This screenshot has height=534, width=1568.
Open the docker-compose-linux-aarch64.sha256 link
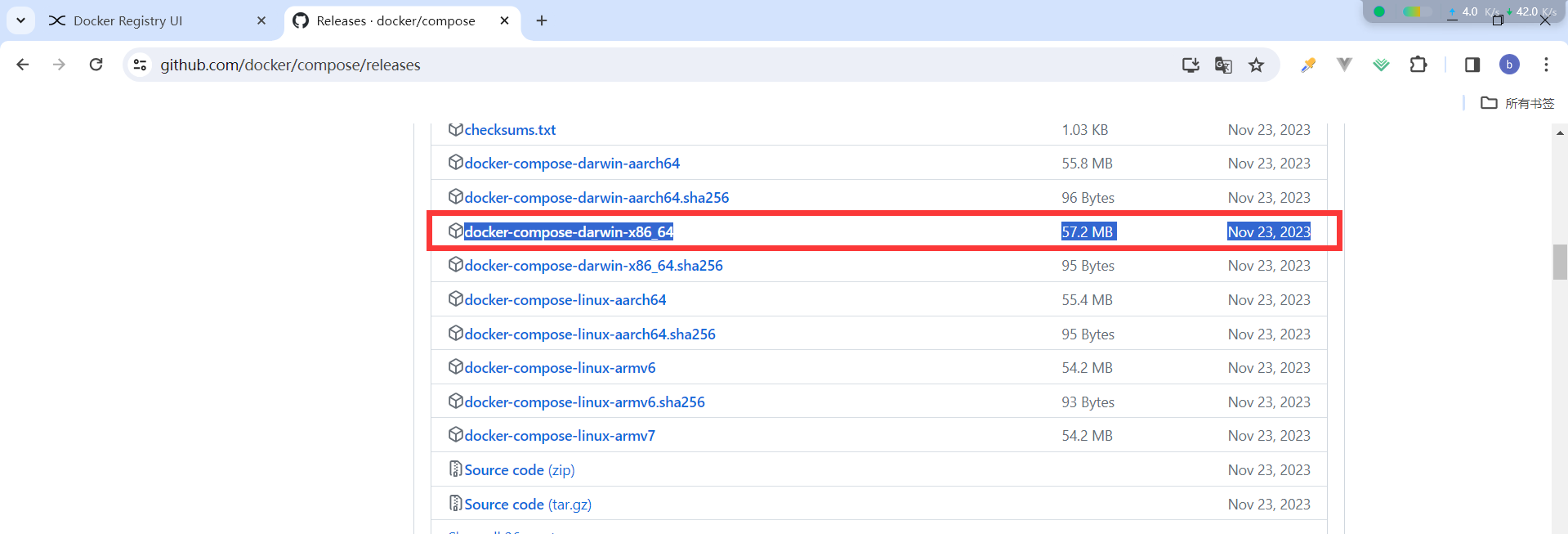click(x=590, y=334)
